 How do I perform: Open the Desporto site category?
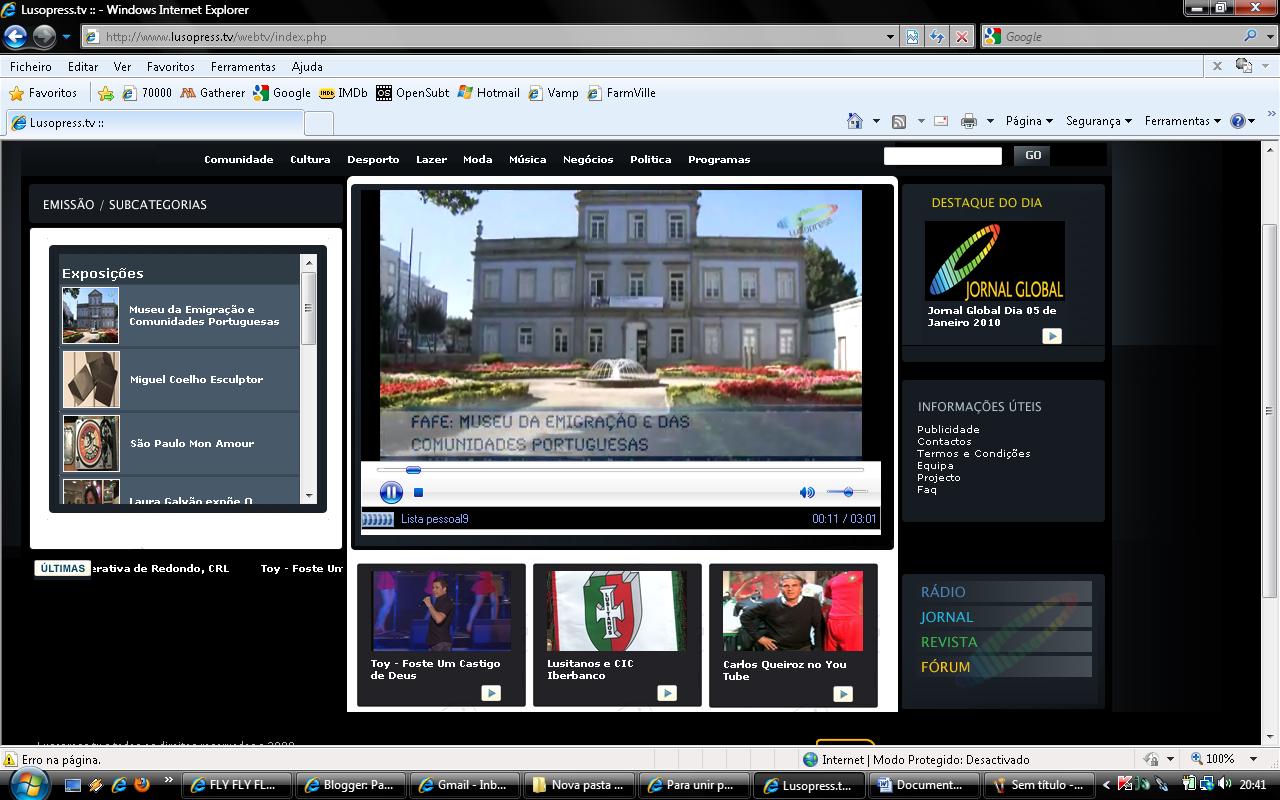373,159
